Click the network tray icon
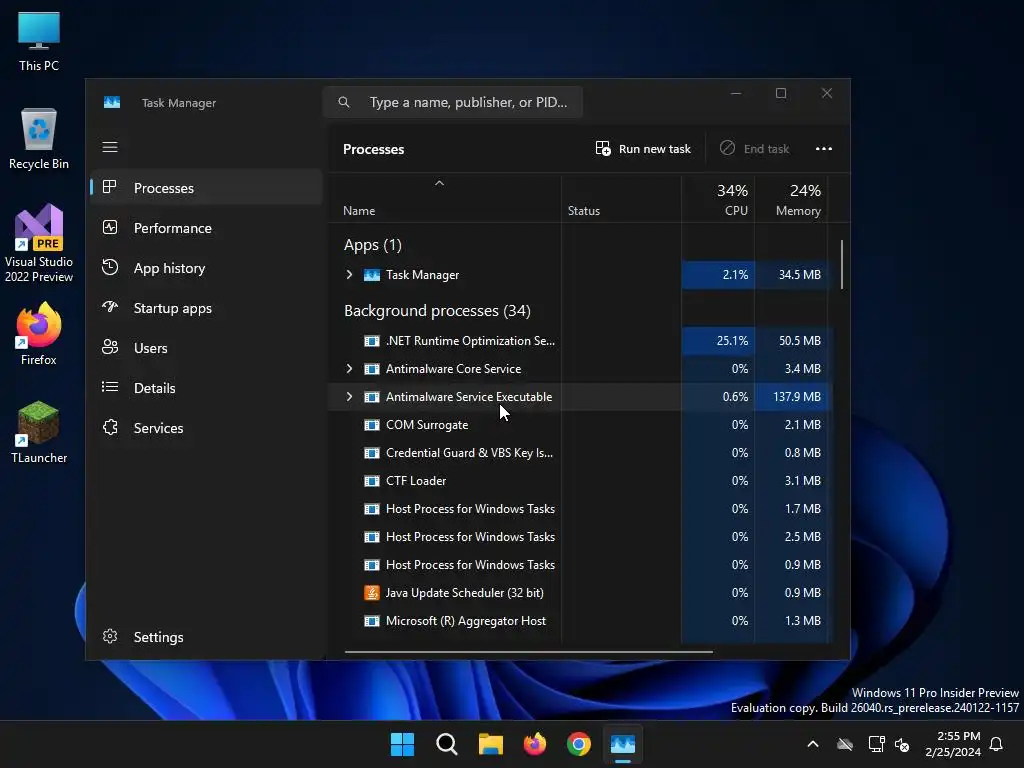 [876, 744]
